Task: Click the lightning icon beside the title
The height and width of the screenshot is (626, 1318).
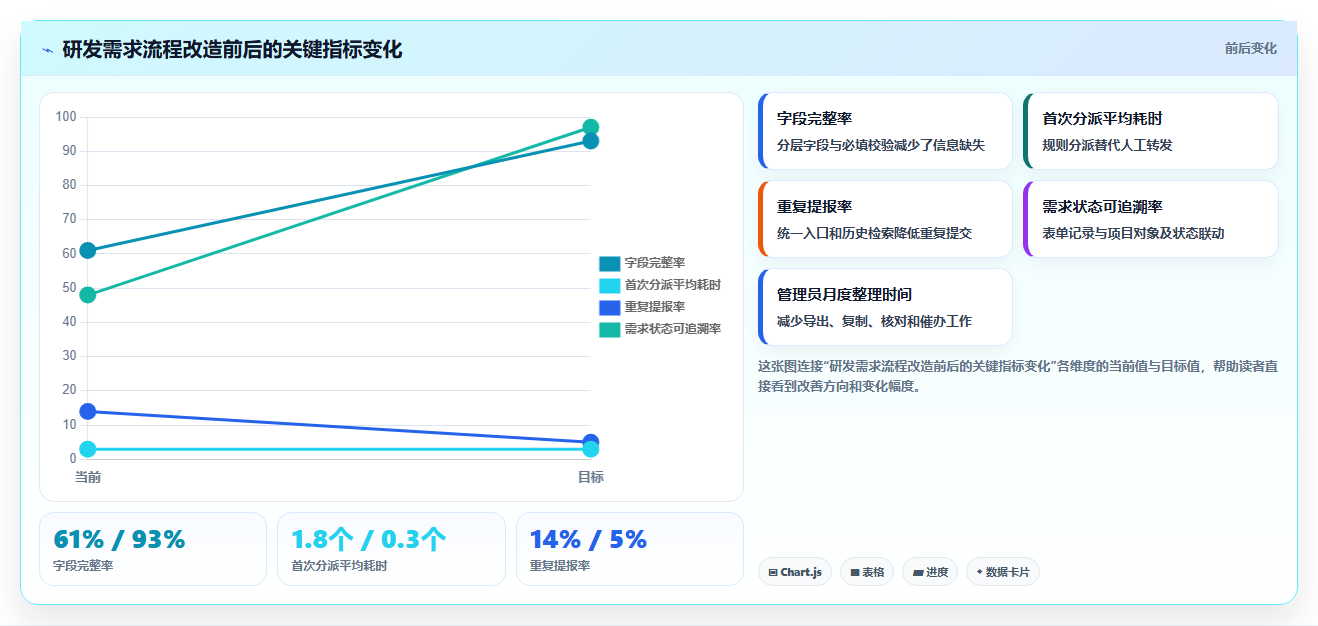Action: click(x=47, y=49)
